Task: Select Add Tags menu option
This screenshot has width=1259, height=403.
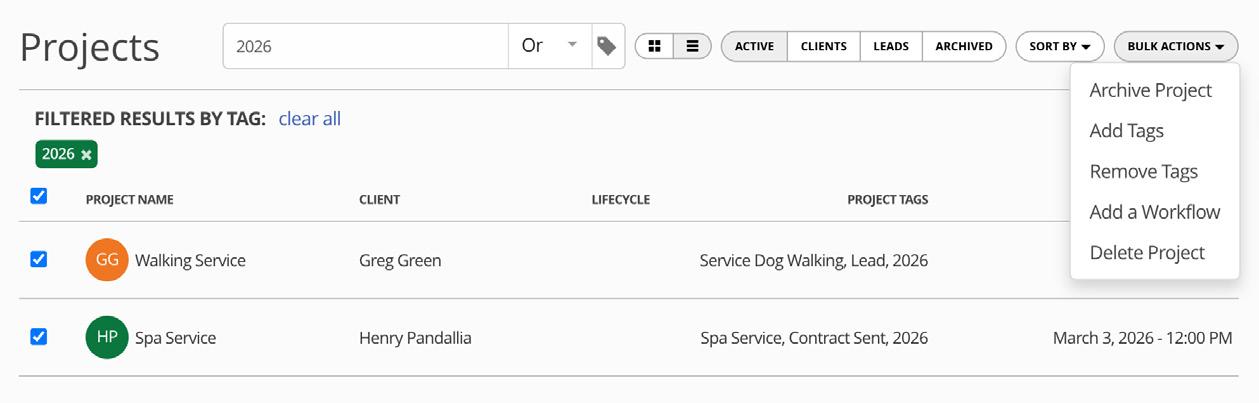Action: click(x=1126, y=131)
